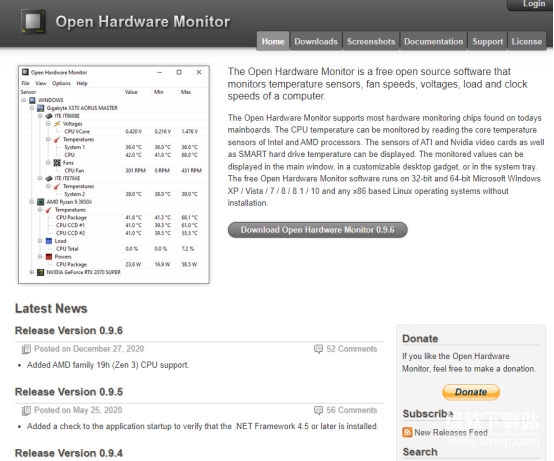
Task: Open the New Releases Feed link
Action: coord(450,432)
